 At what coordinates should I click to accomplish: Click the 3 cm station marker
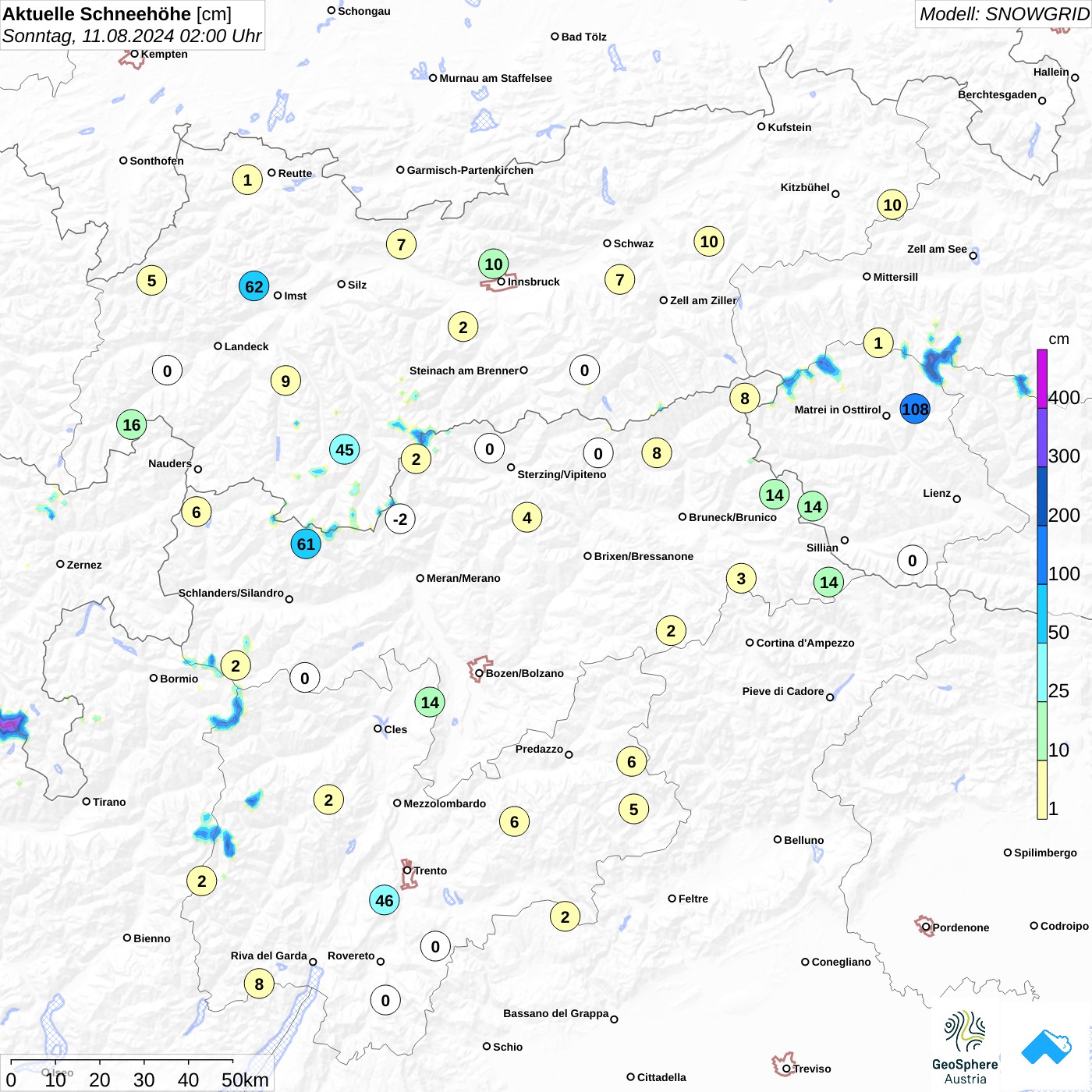pyautogui.click(x=741, y=578)
